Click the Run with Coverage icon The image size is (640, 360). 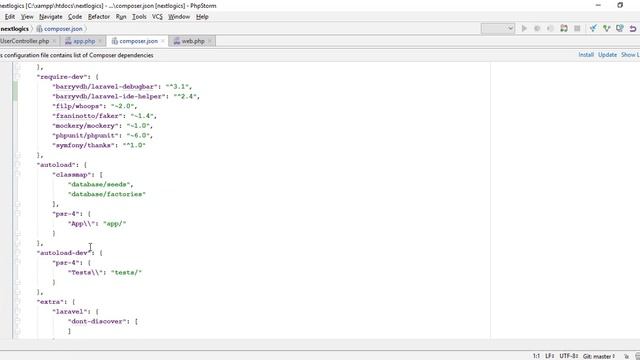point(550,29)
